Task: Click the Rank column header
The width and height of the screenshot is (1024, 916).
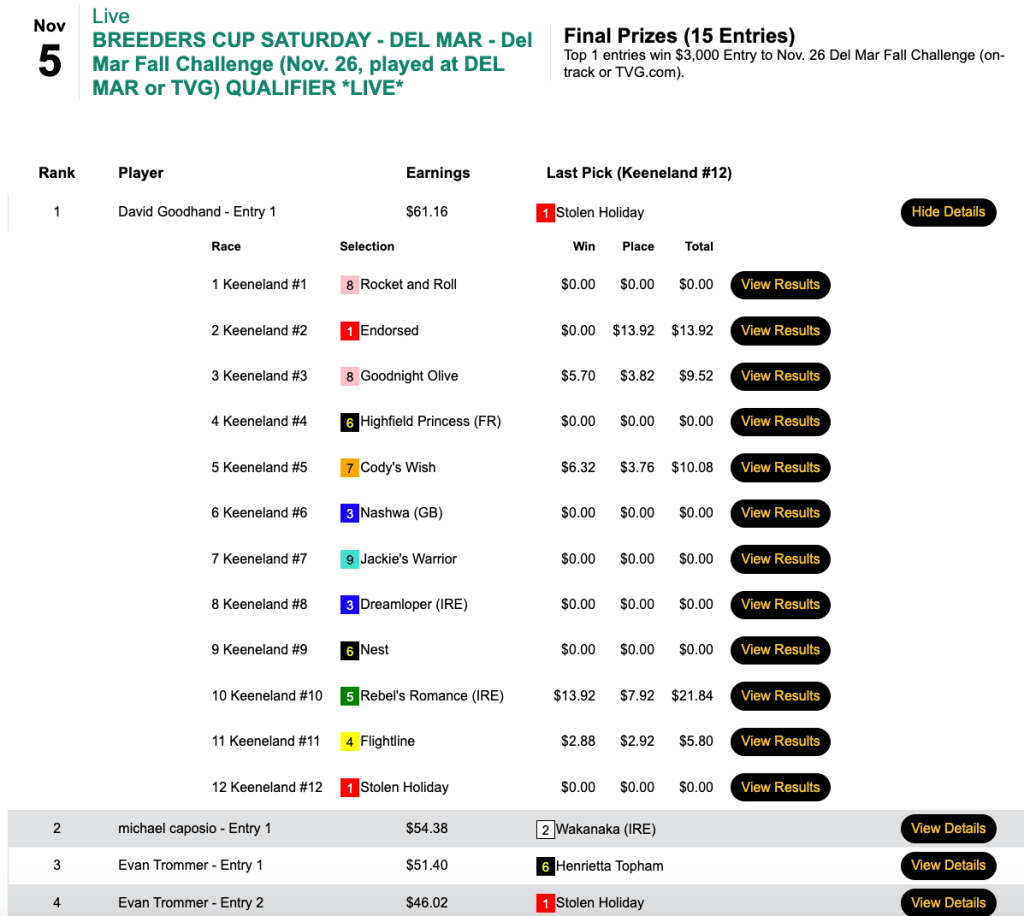Action: tap(57, 173)
